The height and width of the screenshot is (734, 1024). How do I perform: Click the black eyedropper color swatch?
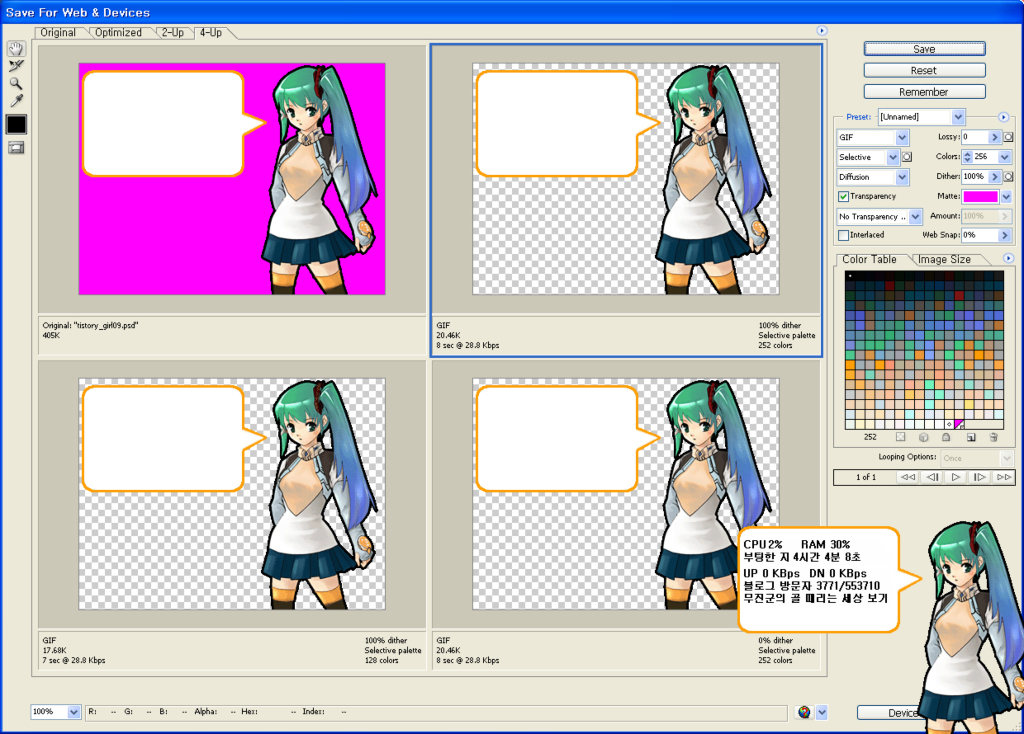coord(16,124)
